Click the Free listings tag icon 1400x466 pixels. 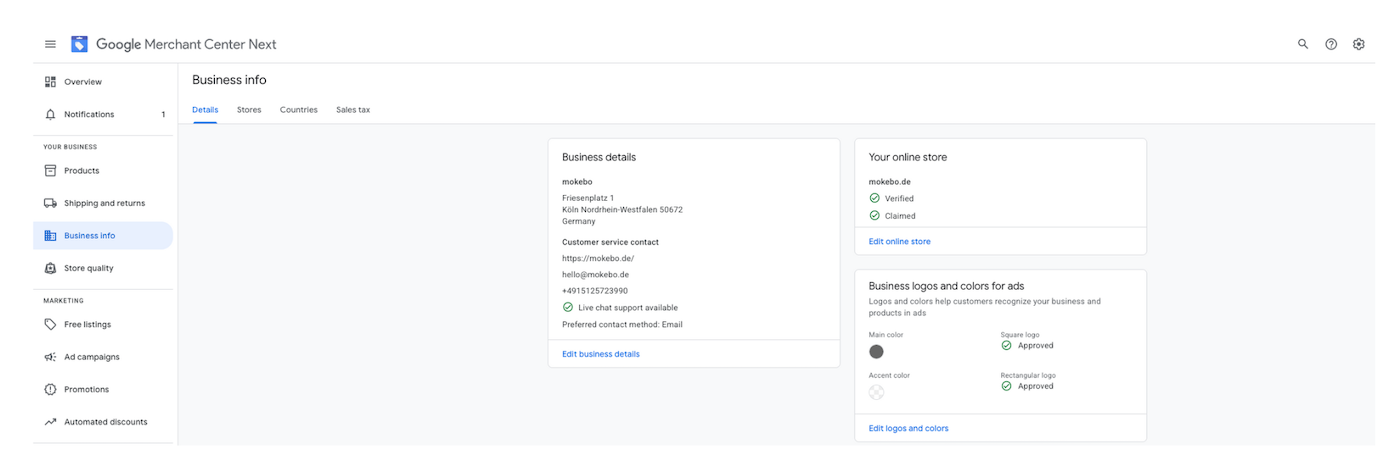50,324
